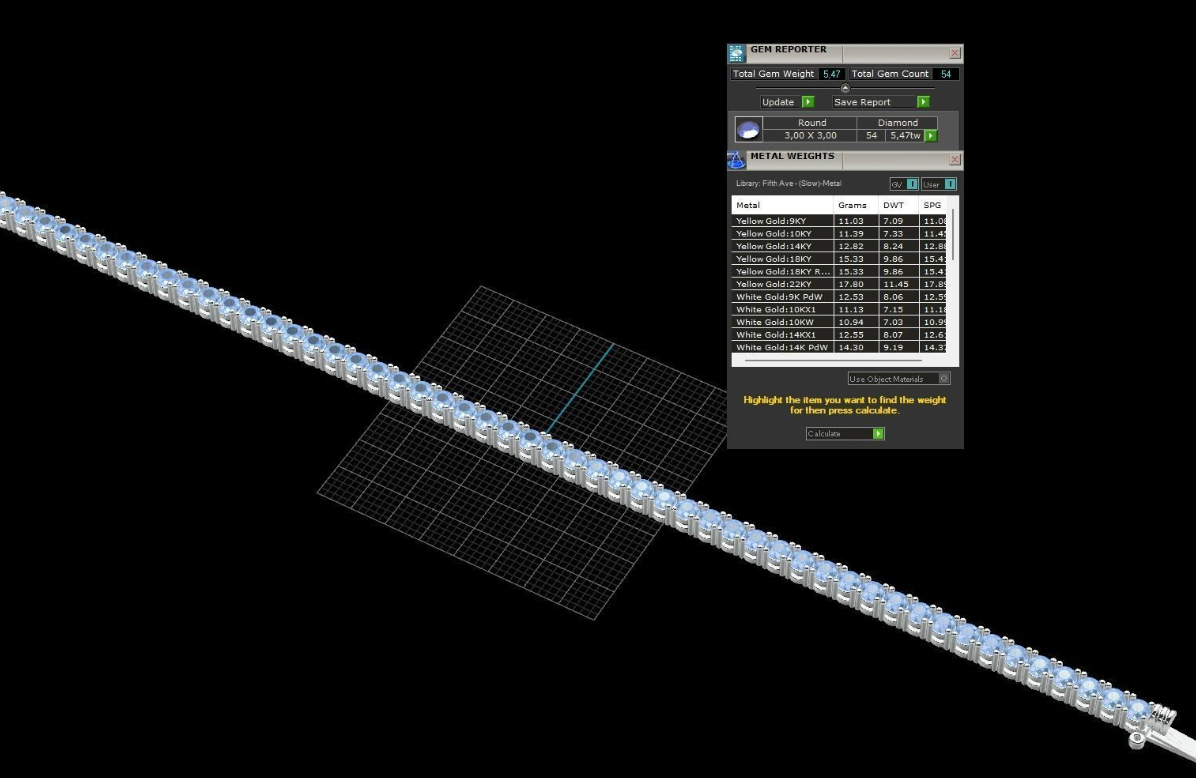Close the Metal Weights panel
This screenshot has width=1196, height=778.
[x=954, y=160]
